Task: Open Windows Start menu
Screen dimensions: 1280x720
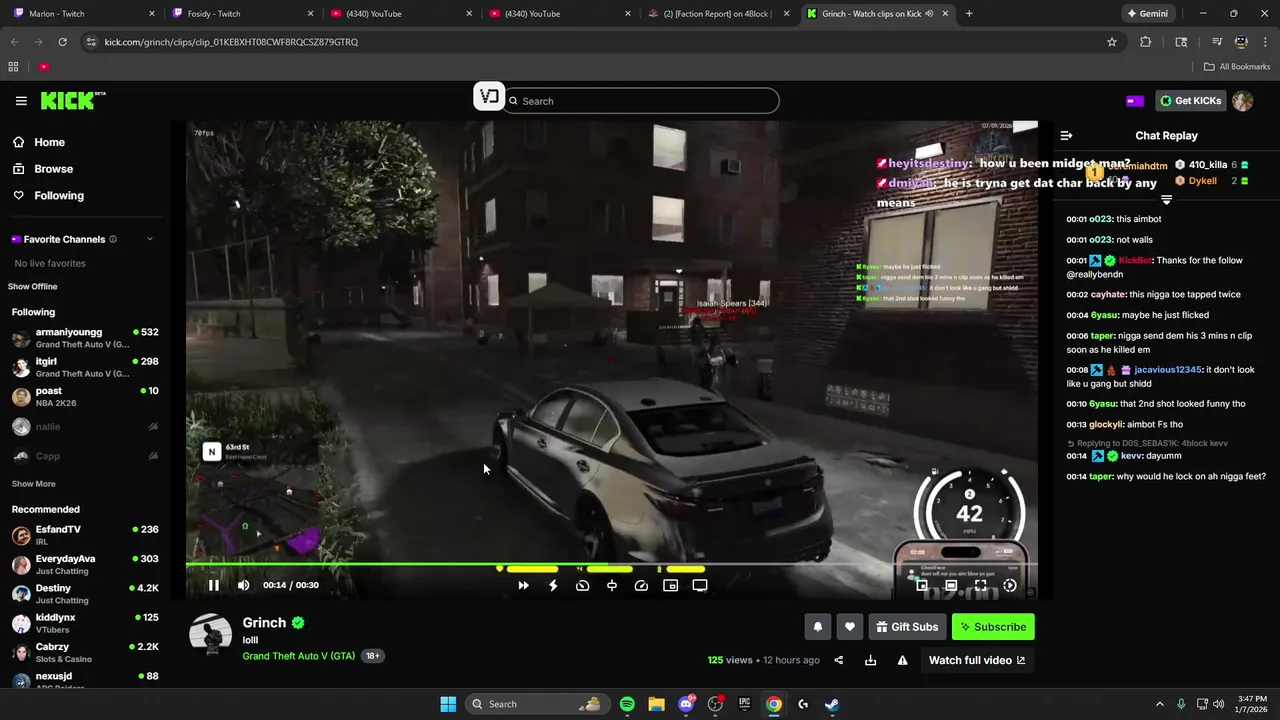Action: tap(448, 704)
